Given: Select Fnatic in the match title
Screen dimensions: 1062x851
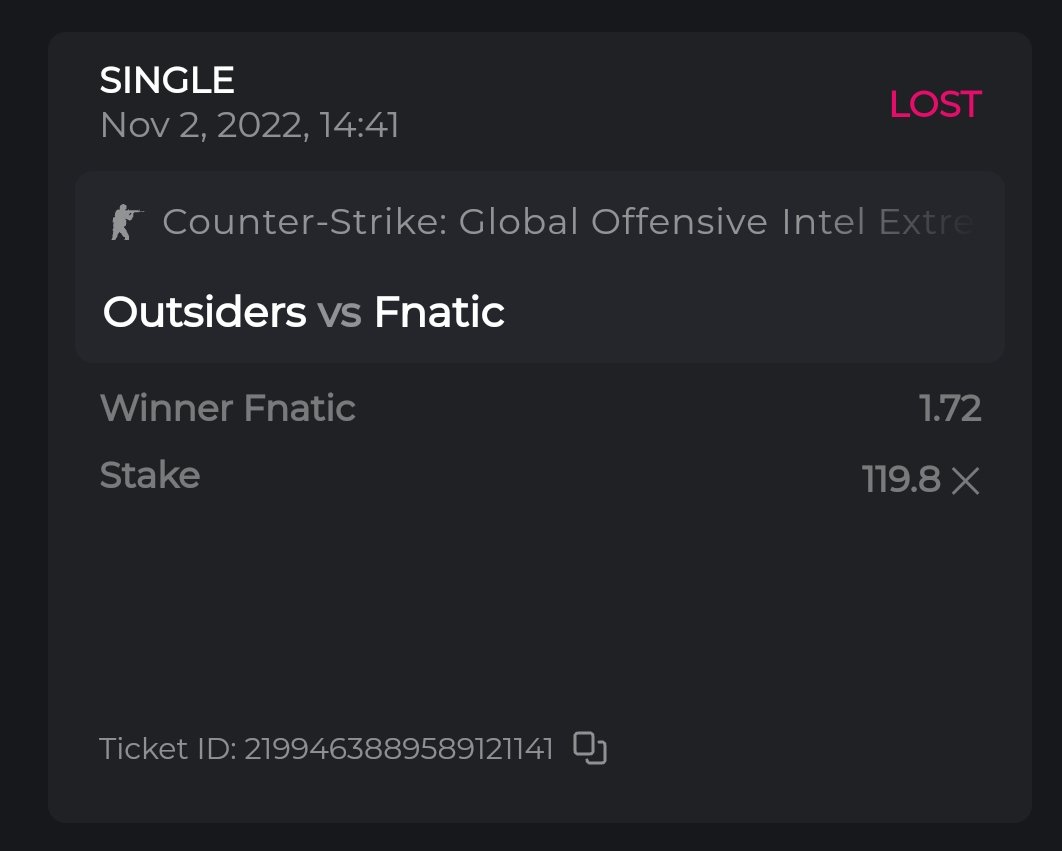Looking at the screenshot, I should pyautogui.click(x=439, y=313).
